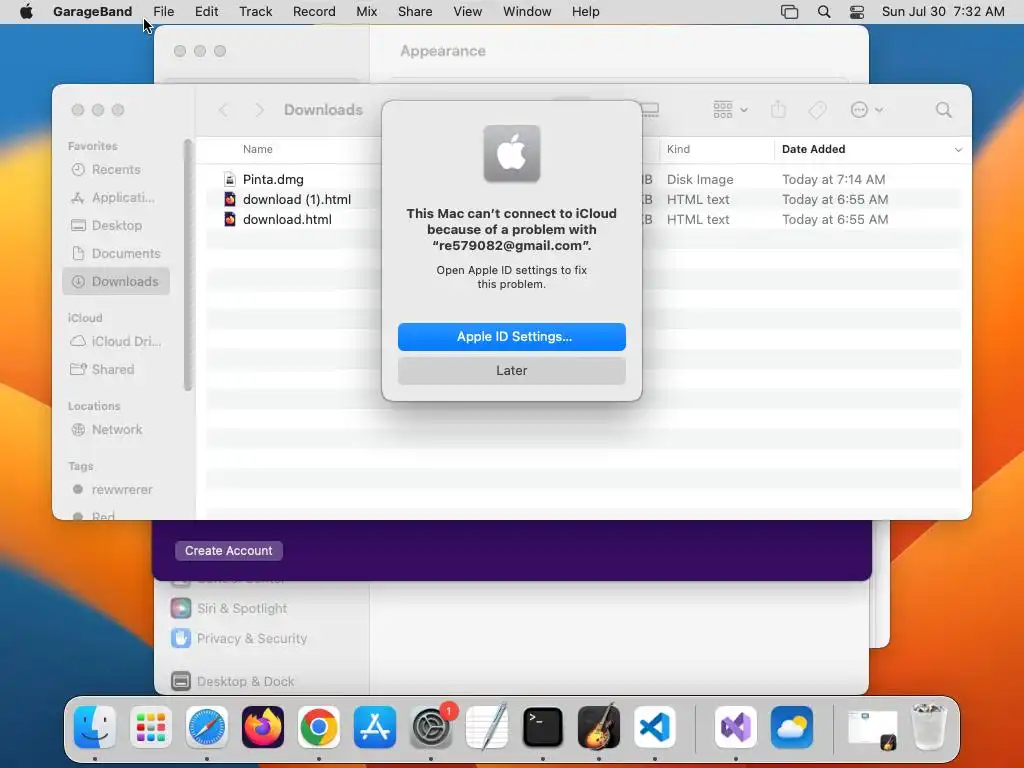Open Safari from the Dock

[x=207, y=727]
